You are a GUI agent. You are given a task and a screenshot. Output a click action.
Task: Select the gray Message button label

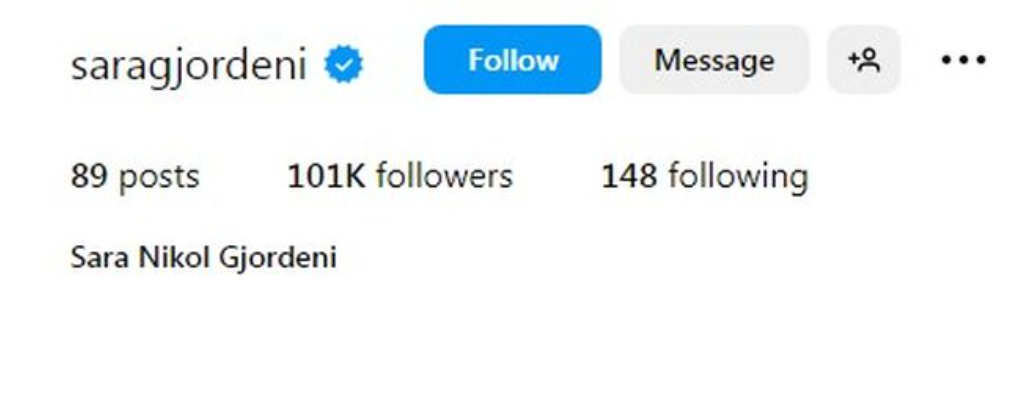coord(714,61)
